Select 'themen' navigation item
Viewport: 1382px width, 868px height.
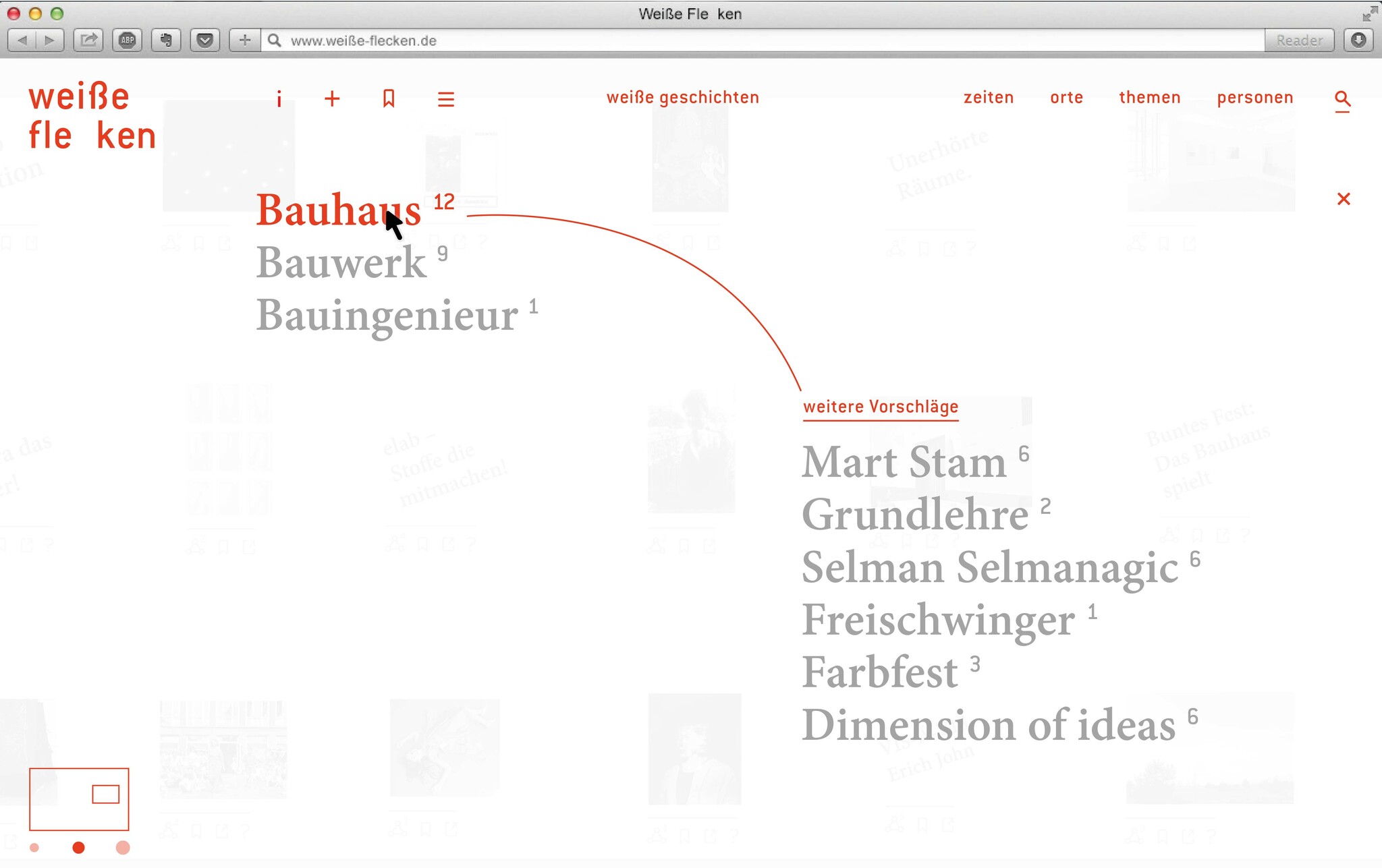1150,98
